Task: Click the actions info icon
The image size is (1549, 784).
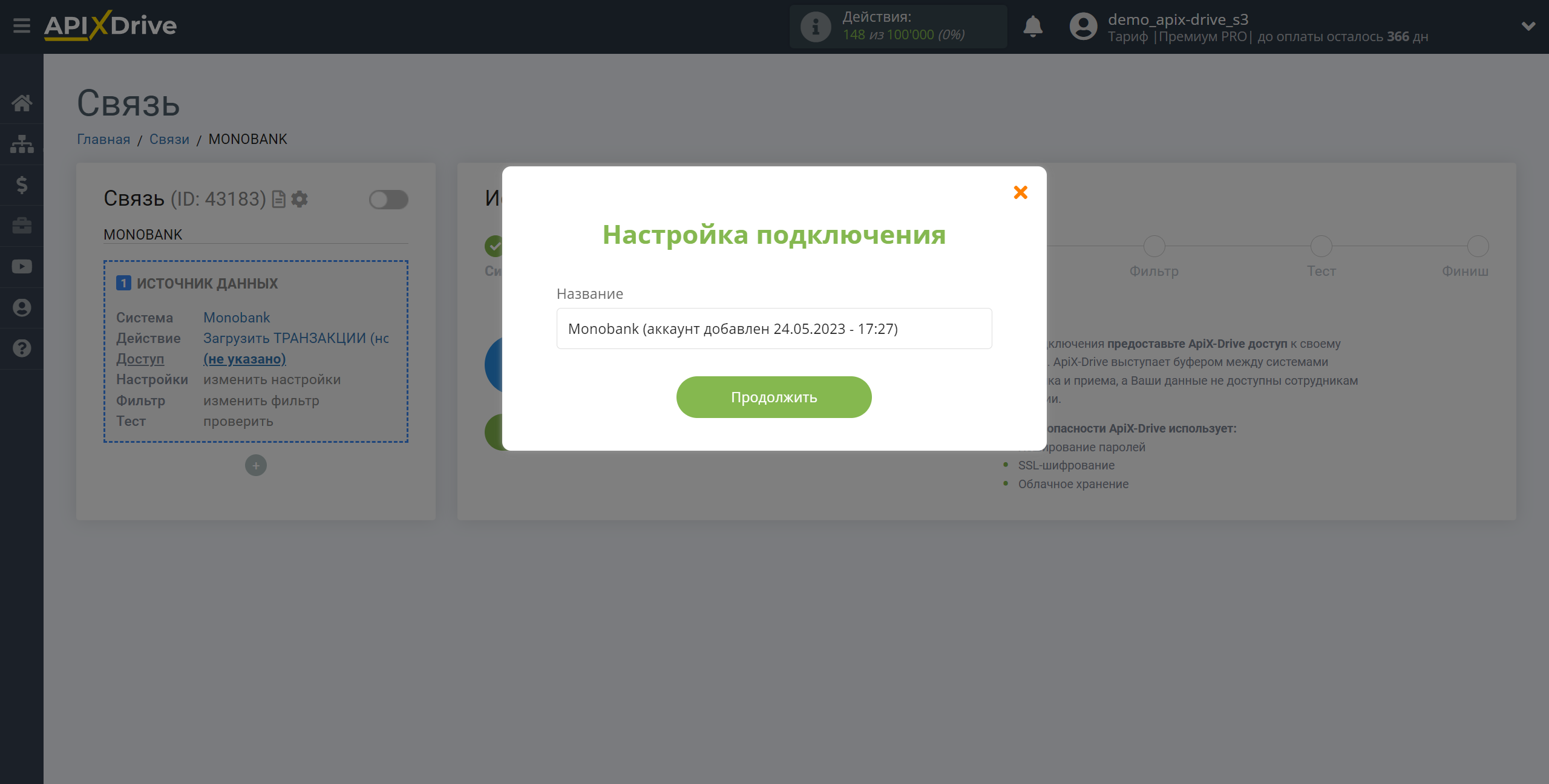Action: click(815, 27)
